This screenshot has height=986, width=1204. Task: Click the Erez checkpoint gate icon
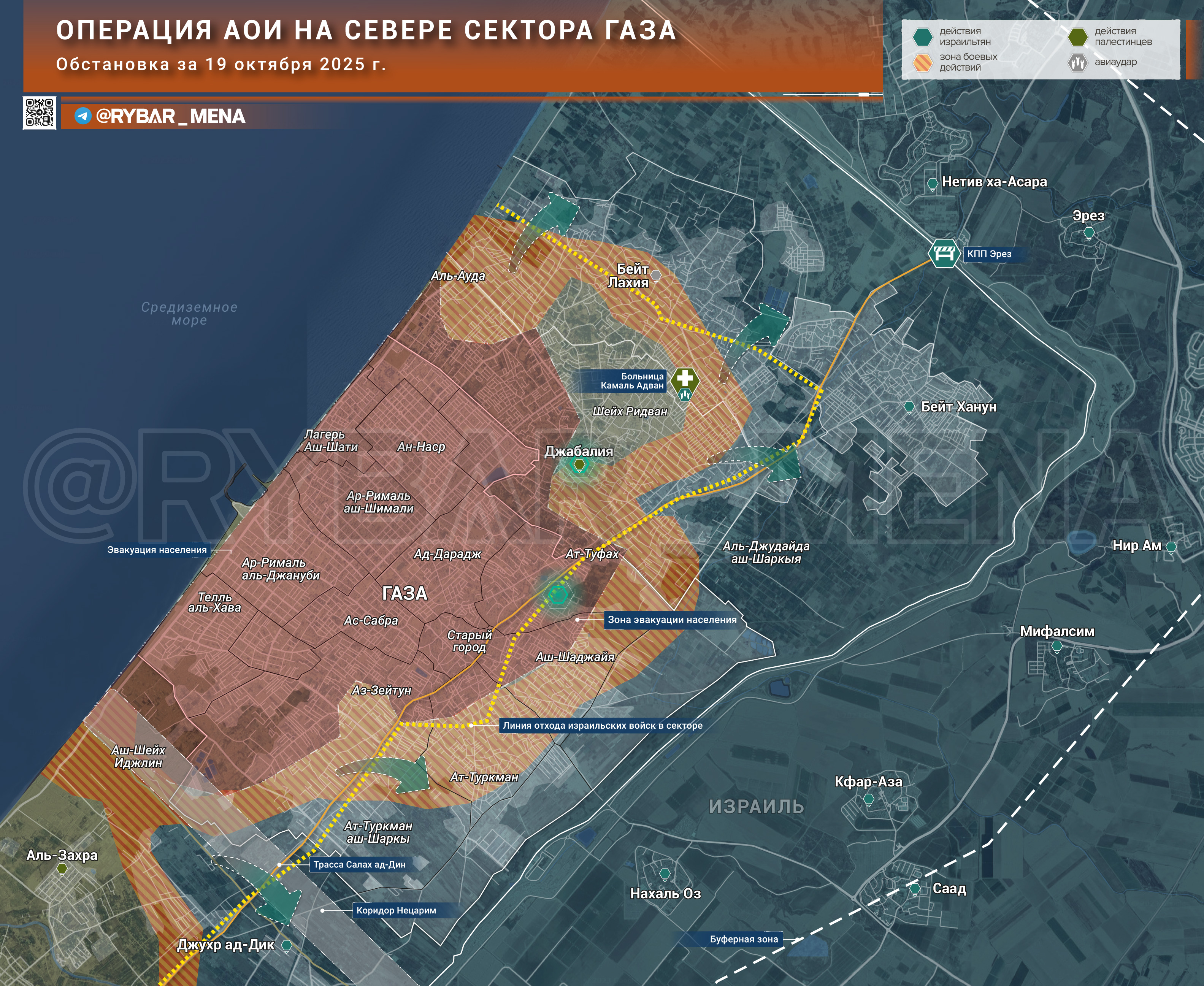pos(944,253)
